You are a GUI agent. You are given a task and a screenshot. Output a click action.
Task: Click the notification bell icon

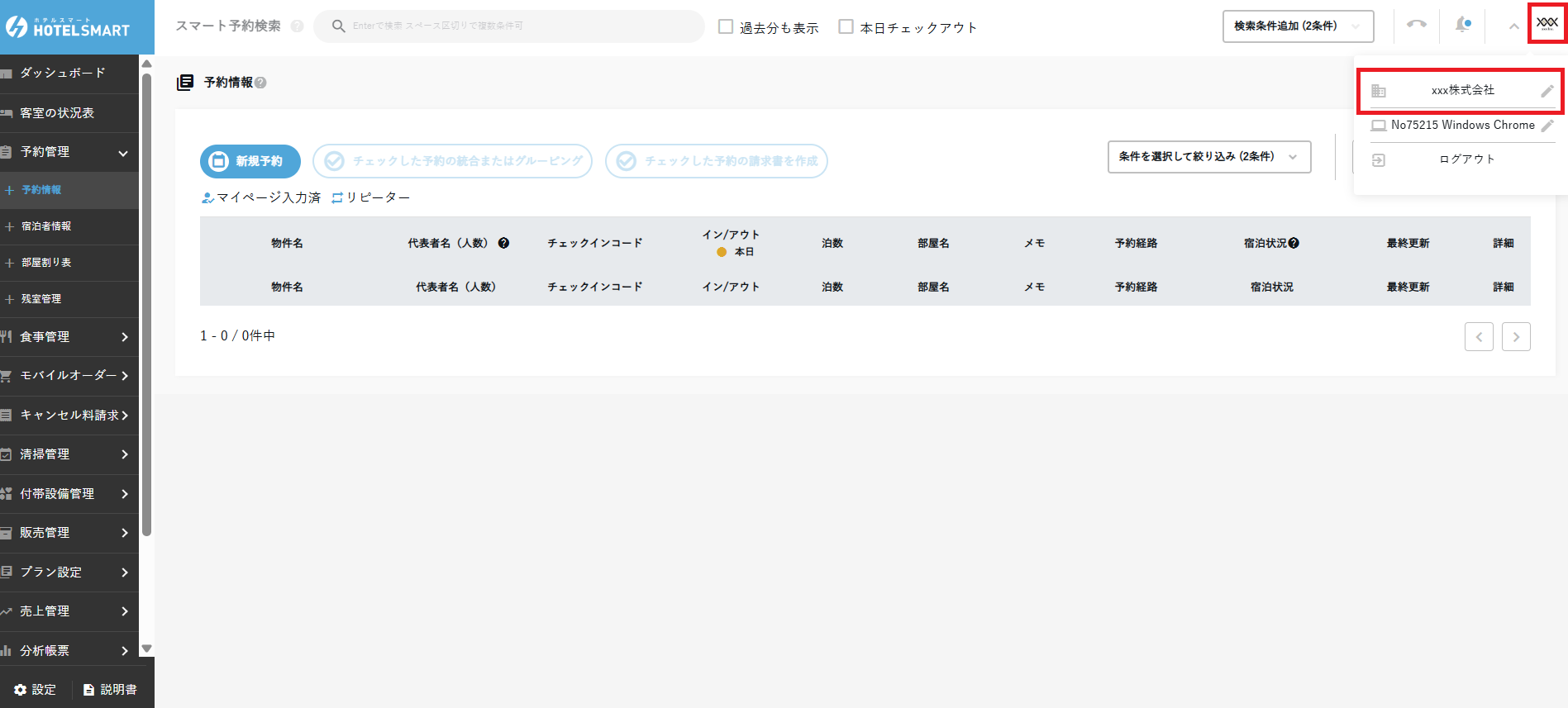pyautogui.click(x=1462, y=25)
